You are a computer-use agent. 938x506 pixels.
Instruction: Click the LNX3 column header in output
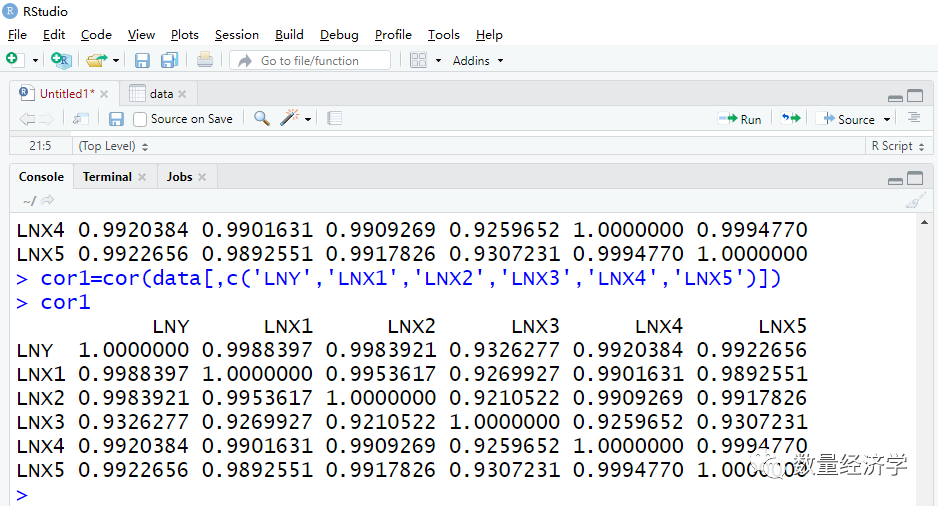click(535, 327)
